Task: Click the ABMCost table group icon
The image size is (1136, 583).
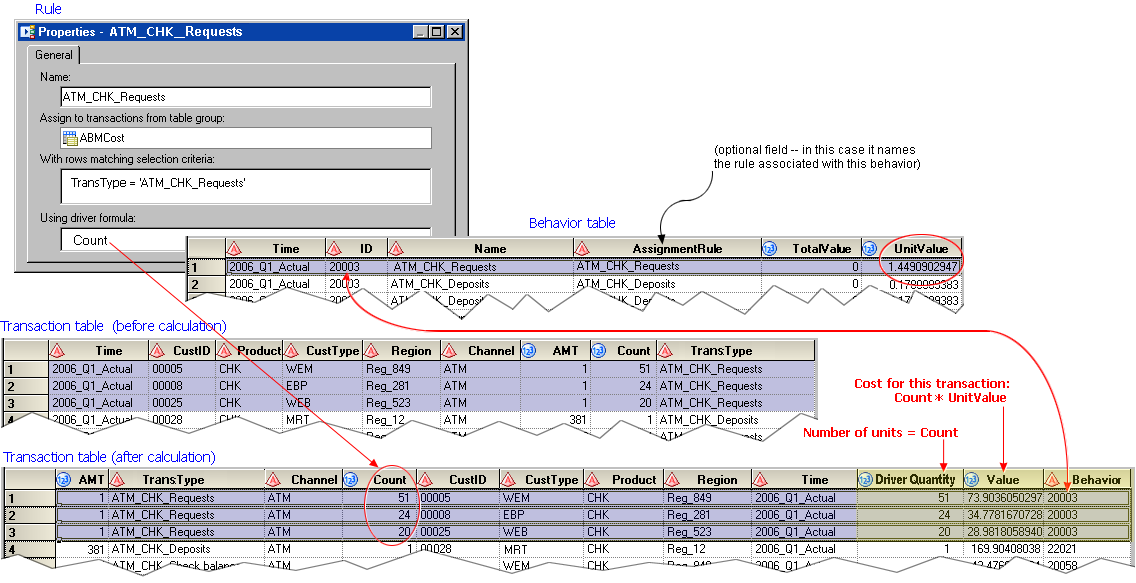Action: coord(70,138)
